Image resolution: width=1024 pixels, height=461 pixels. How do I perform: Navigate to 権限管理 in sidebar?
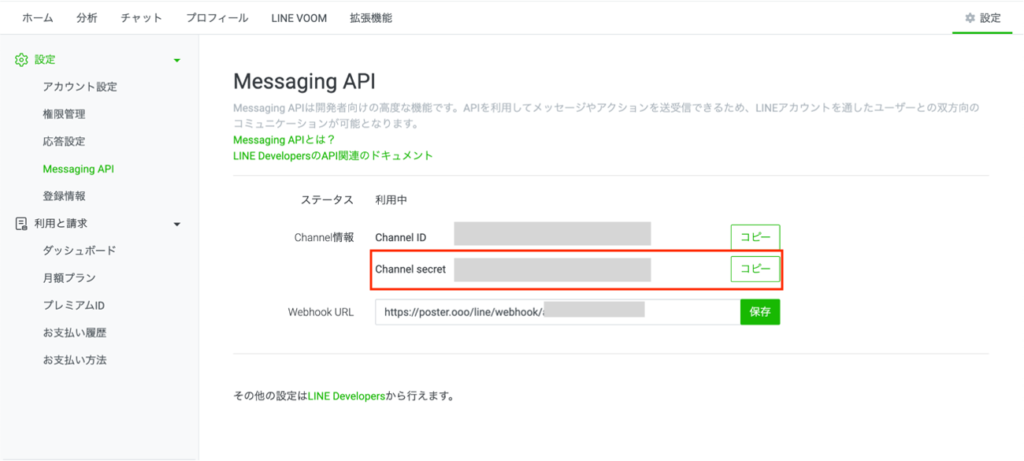(64, 115)
